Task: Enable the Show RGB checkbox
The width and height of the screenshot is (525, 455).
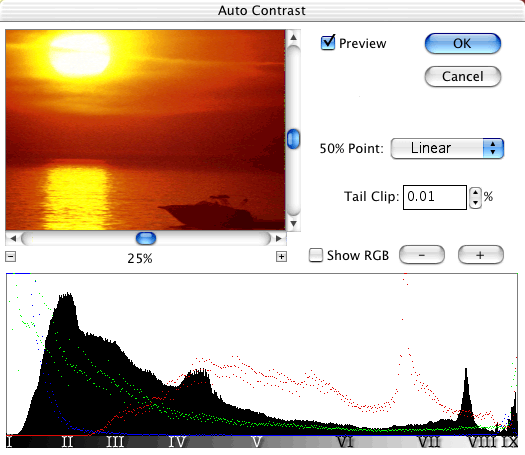Action: (x=316, y=255)
